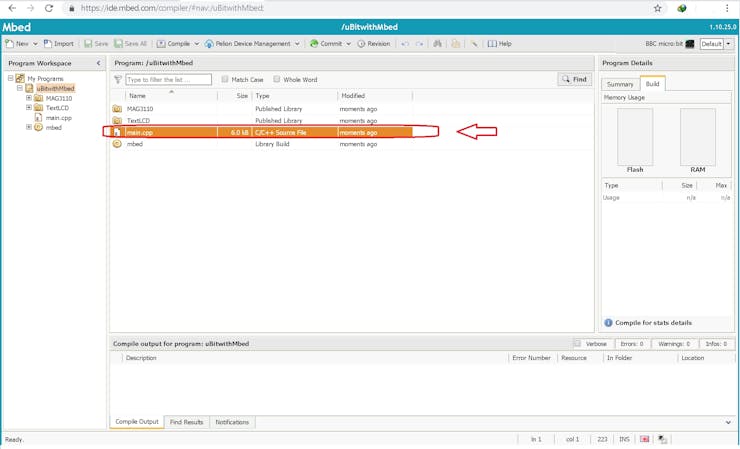The width and height of the screenshot is (740, 449).
Task: Open the New dropdown arrow
Action: [35, 43]
